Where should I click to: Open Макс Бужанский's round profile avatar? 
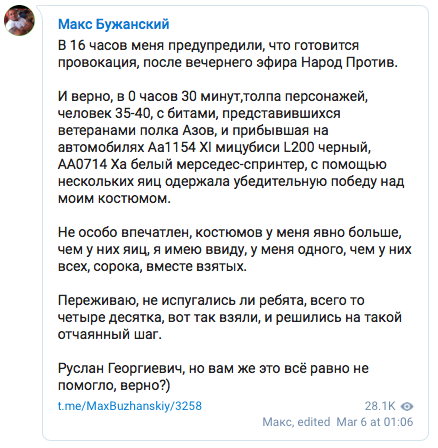click(x=19, y=20)
